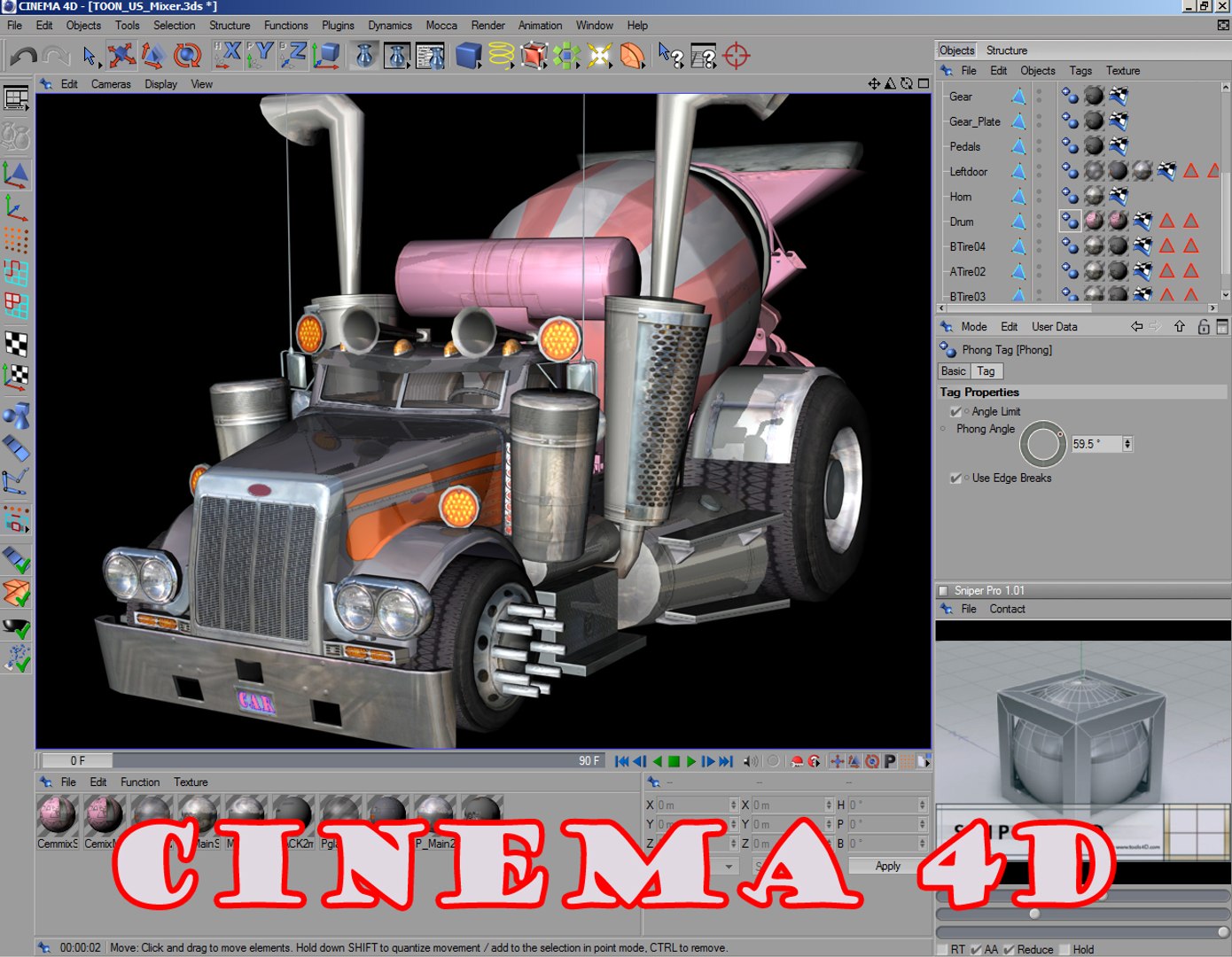Click the red crosshair target icon

click(737, 56)
